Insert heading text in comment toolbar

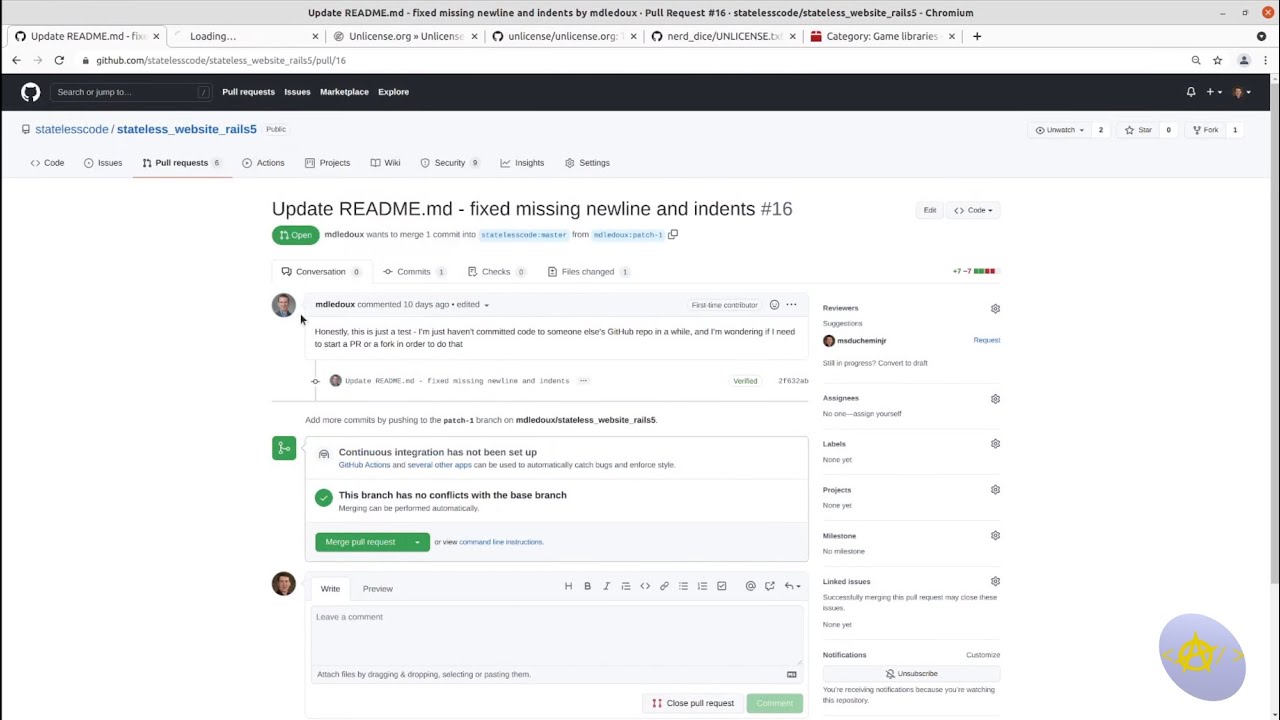tap(568, 586)
